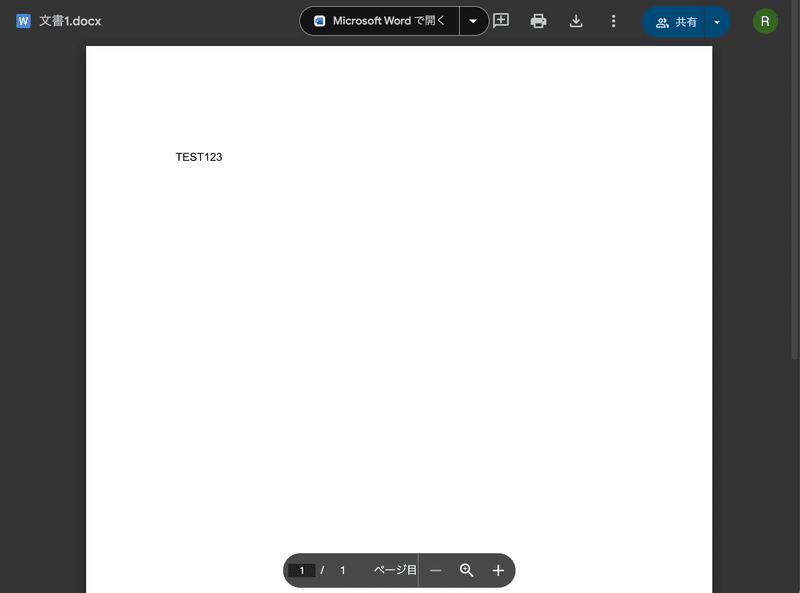This screenshot has height=593, width=800.
Task: Click the Word file type icon
Action: pyautogui.click(x=23, y=21)
